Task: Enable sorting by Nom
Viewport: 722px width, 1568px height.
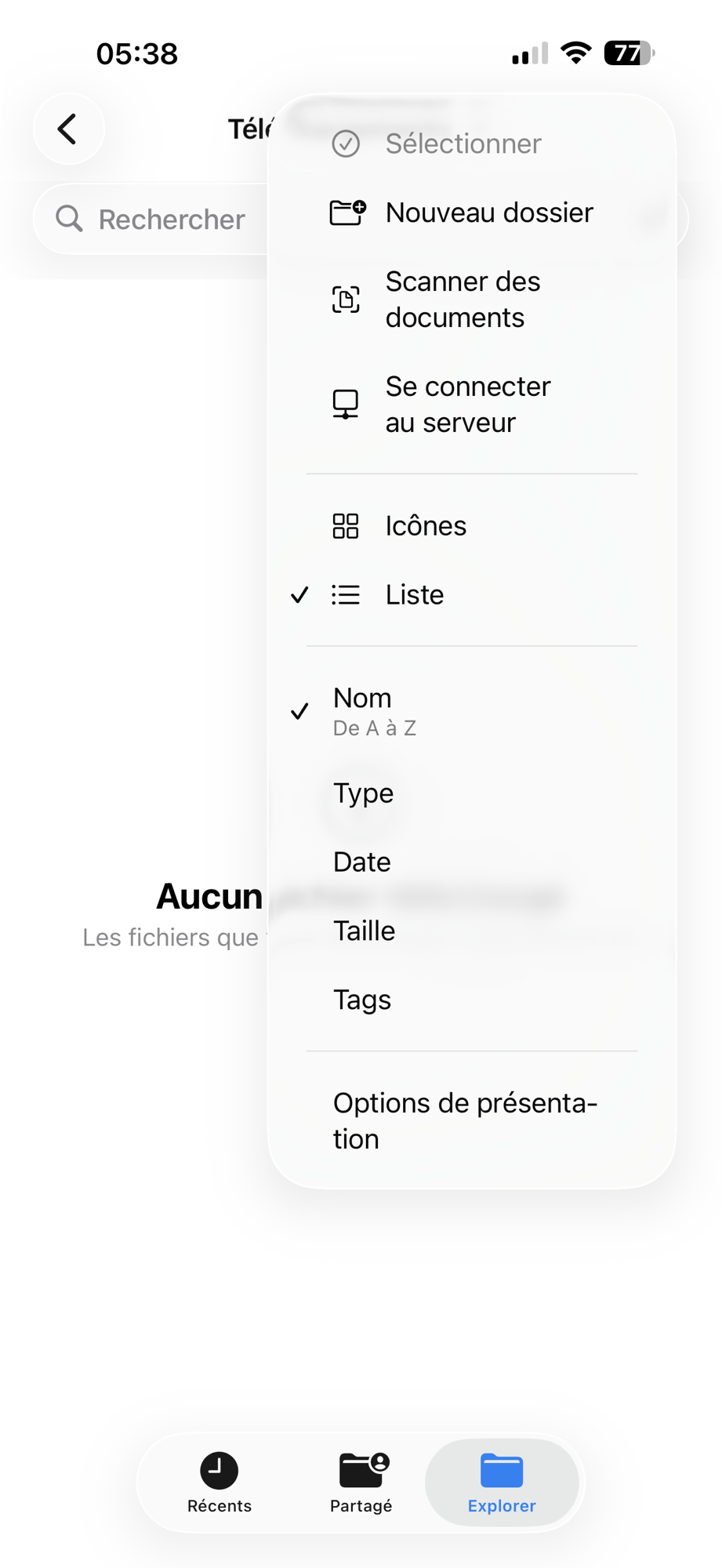Action: pos(362,698)
